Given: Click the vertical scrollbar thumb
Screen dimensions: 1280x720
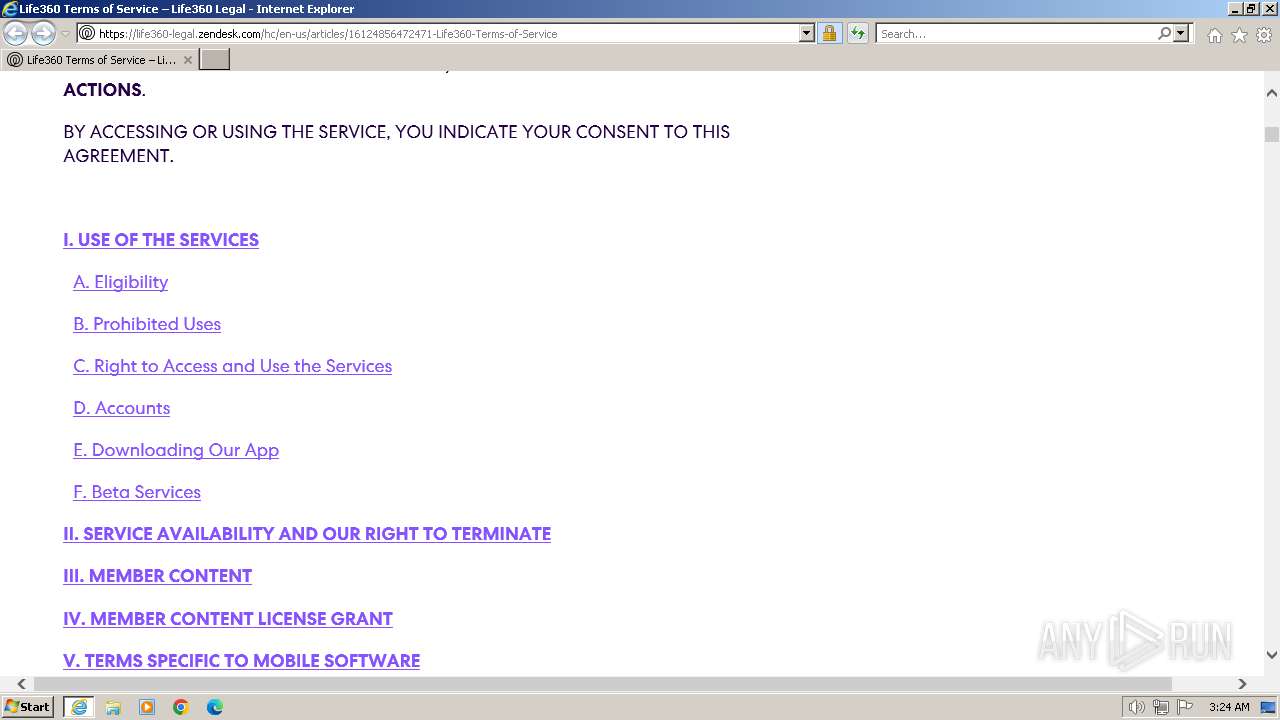Looking at the screenshot, I should (x=1272, y=135).
